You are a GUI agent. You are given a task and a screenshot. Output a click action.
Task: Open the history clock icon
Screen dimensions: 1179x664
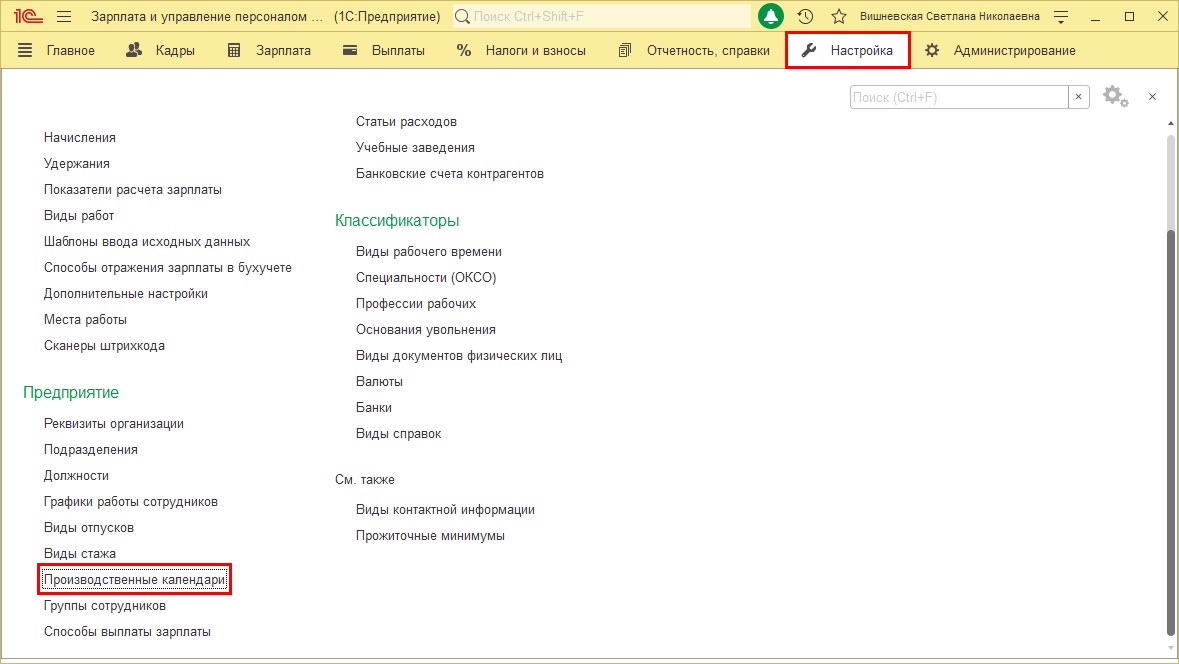[805, 17]
